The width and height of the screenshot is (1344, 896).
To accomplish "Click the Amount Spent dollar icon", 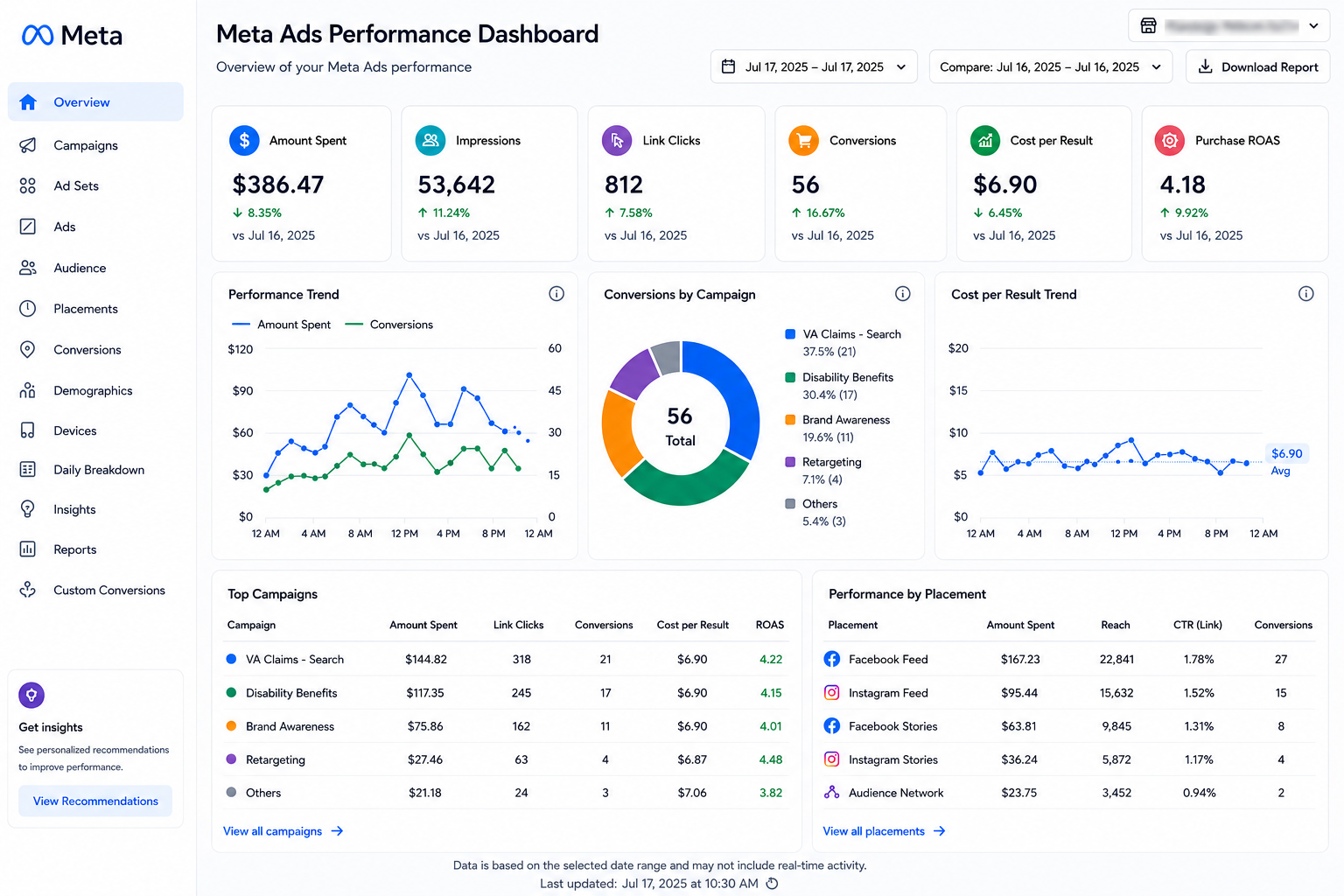I will (x=244, y=140).
